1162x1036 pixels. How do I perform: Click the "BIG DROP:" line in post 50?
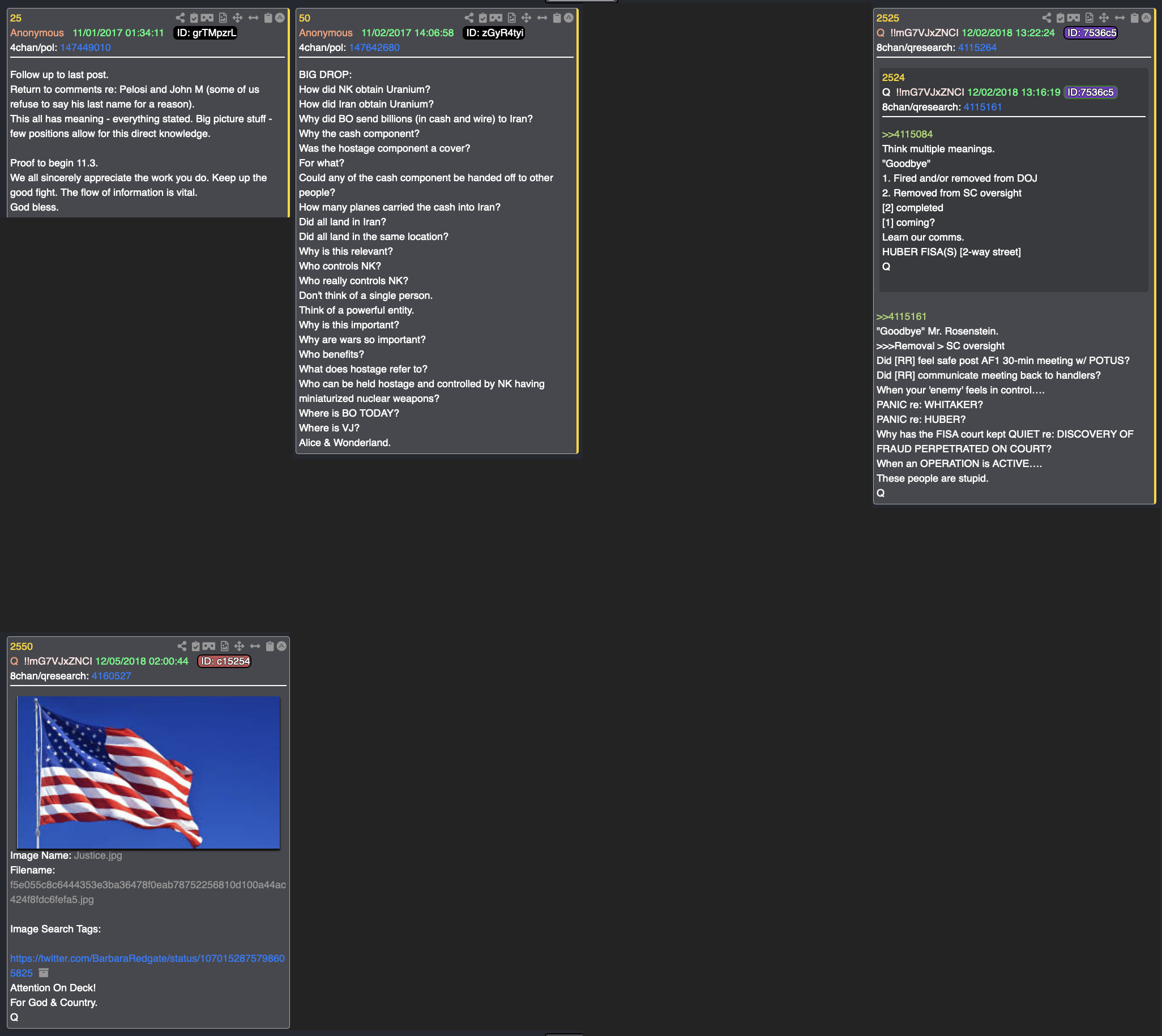[325, 75]
